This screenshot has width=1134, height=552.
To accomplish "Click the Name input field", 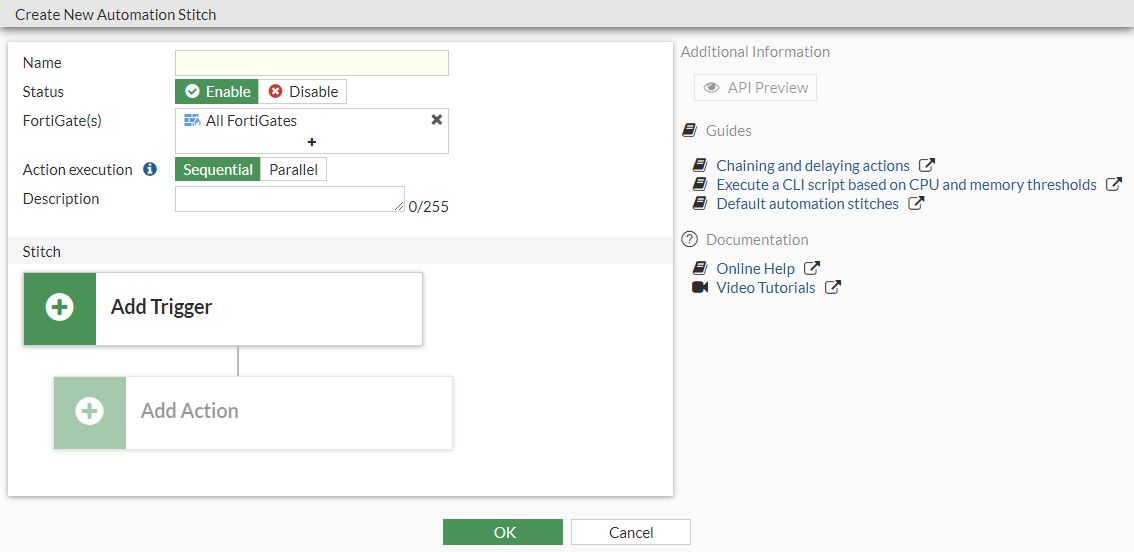I will pos(312,63).
